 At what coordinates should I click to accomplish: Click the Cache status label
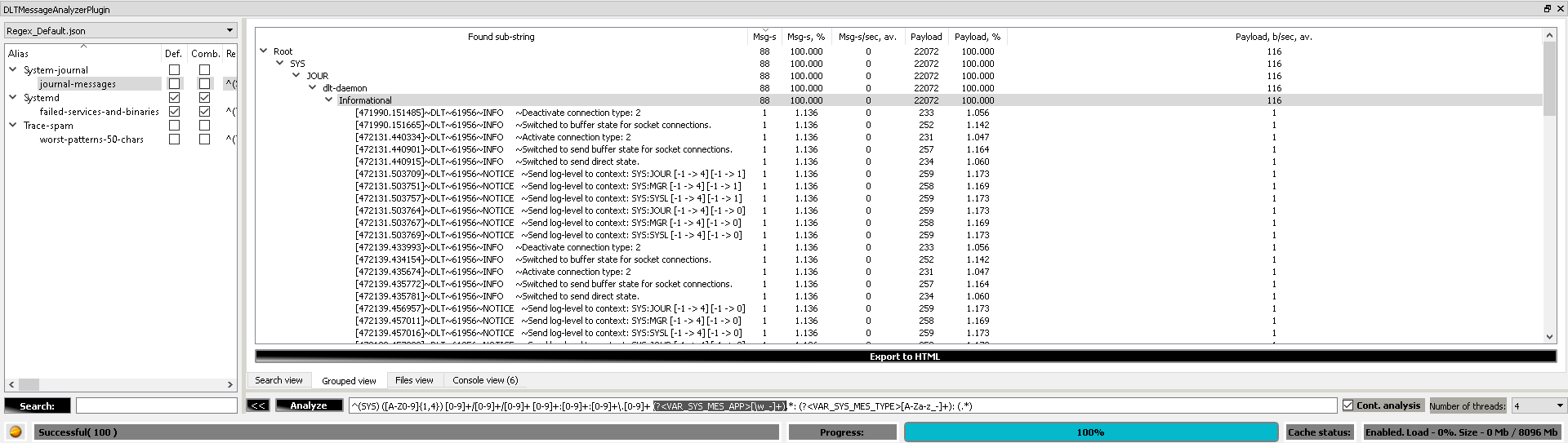1319,432
